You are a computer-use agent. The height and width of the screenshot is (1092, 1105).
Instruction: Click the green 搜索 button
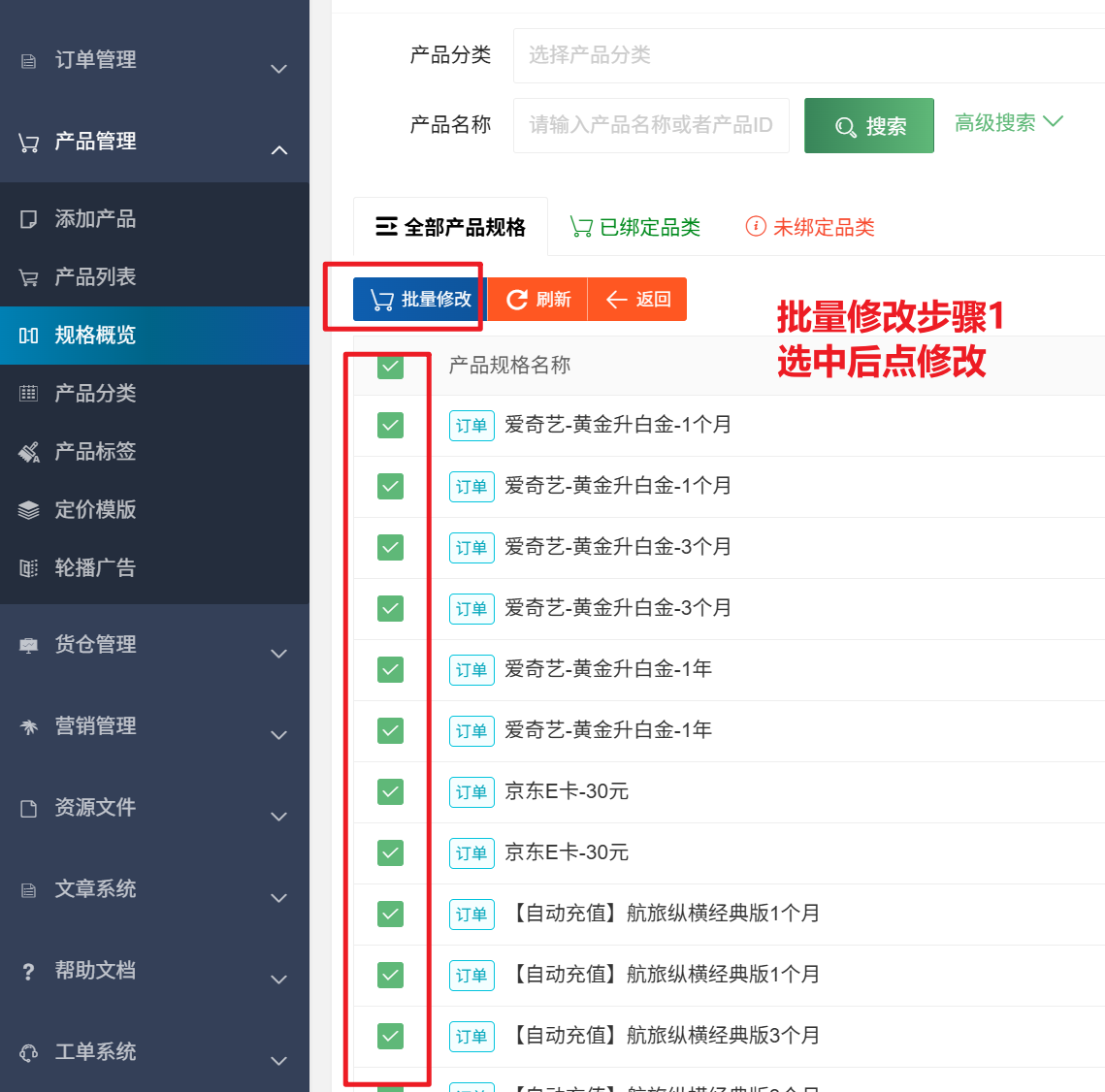pyautogui.click(x=869, y=126)
